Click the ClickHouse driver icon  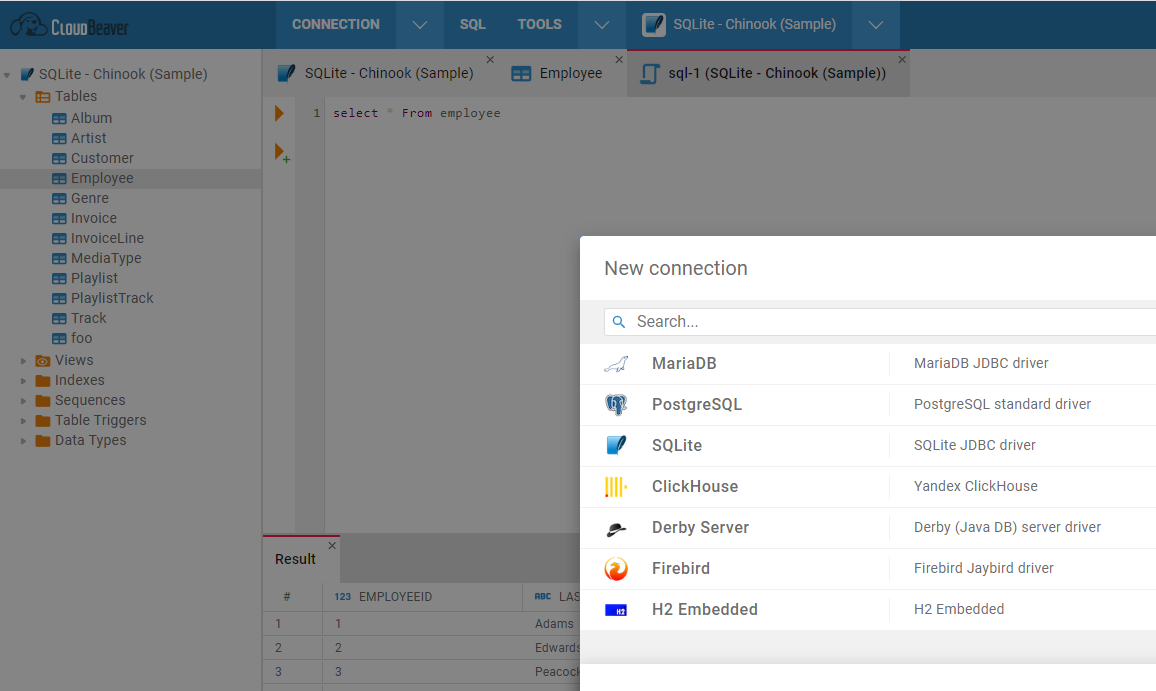click(617, 486)
